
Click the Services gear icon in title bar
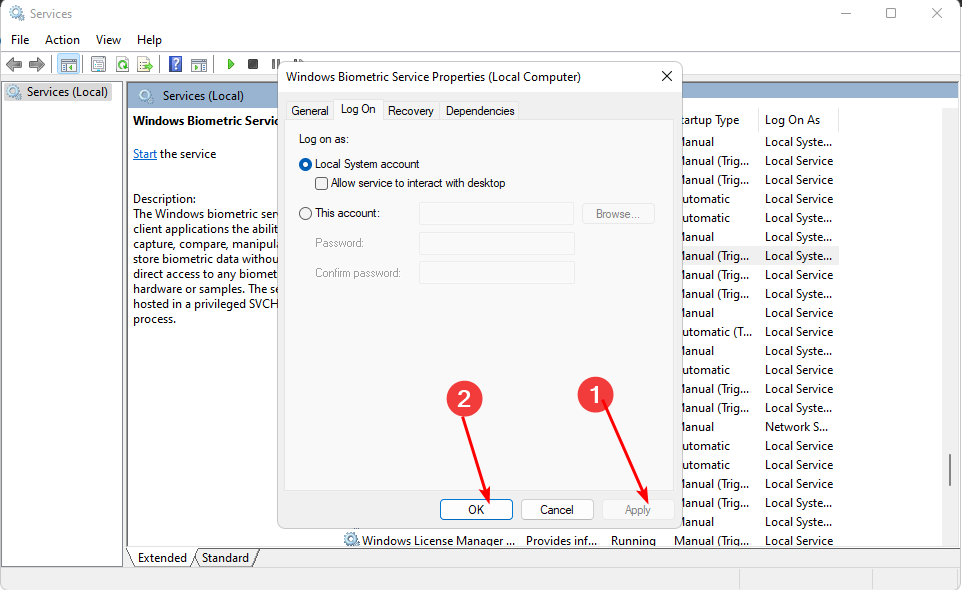coord(17,13)
